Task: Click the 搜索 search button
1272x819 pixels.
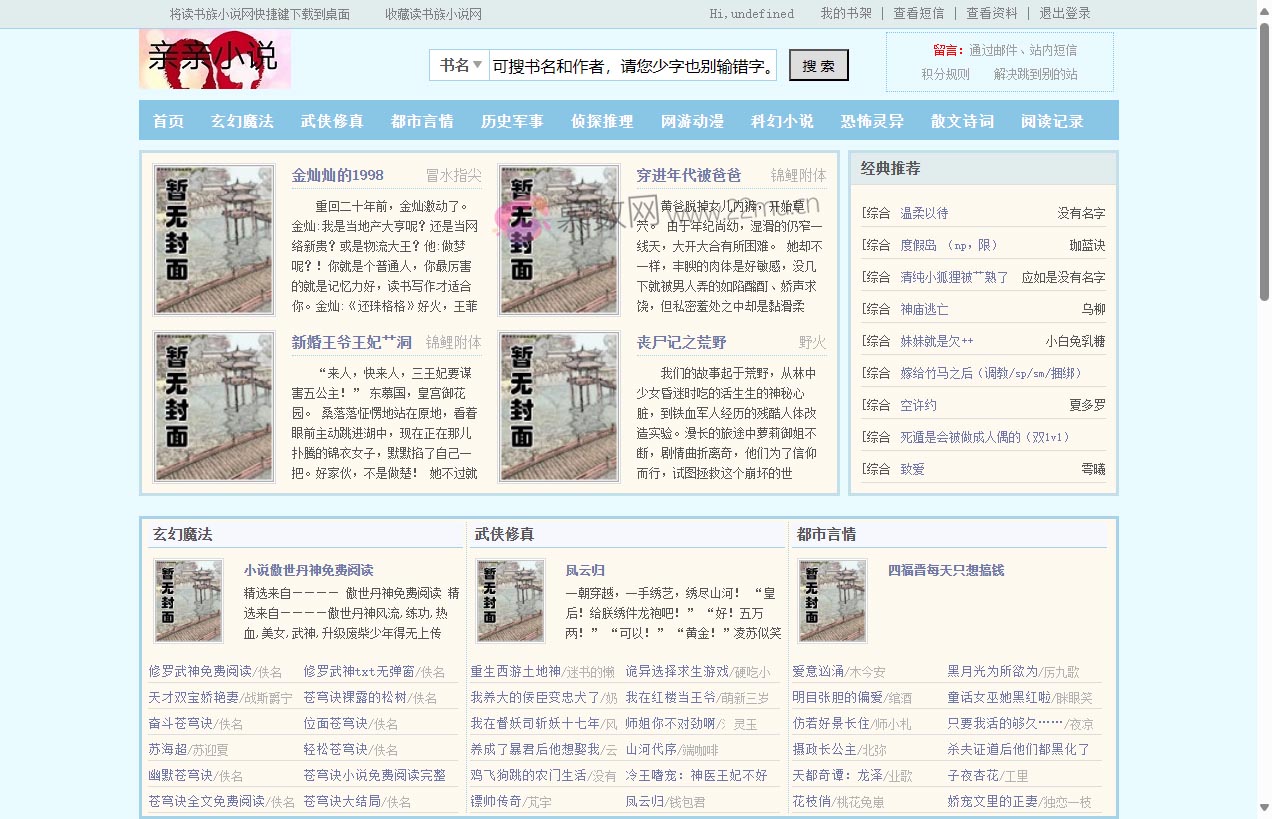Action: pos(818,65)
